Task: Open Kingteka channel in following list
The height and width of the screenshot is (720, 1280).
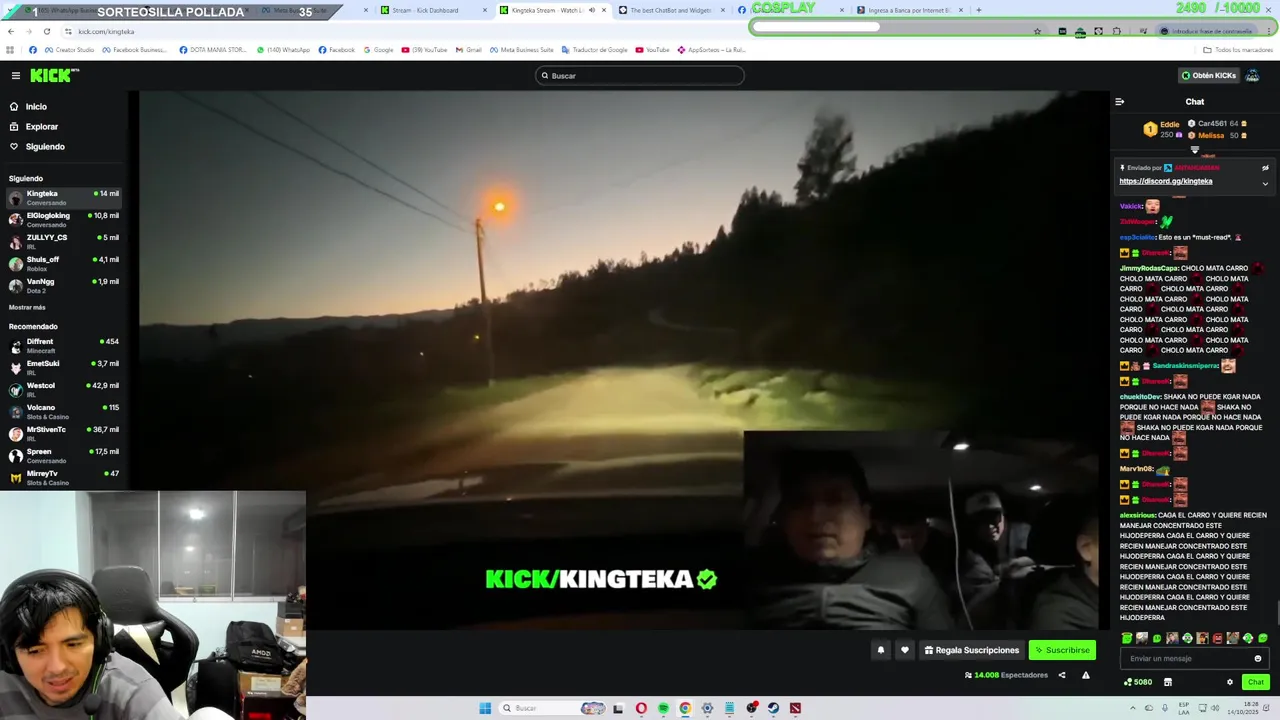Action: click(x=64, y=197)
